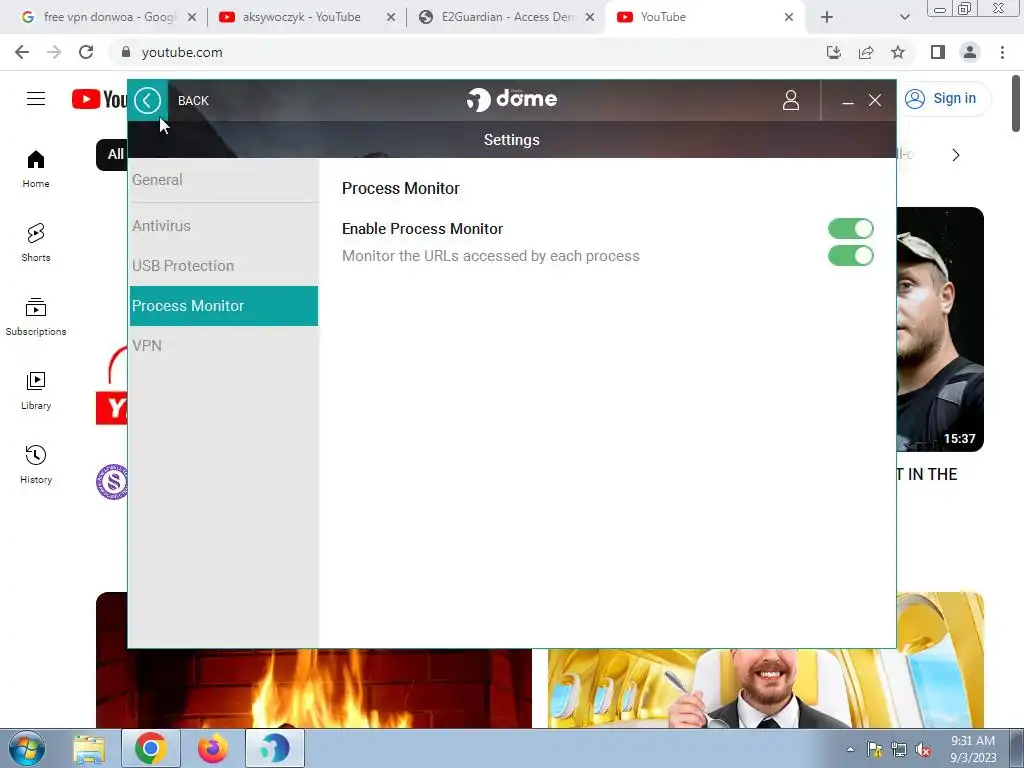Open YouTube Subscriptions in sidebar
This screenshot has width=1024, height=768.
(36, 317)
